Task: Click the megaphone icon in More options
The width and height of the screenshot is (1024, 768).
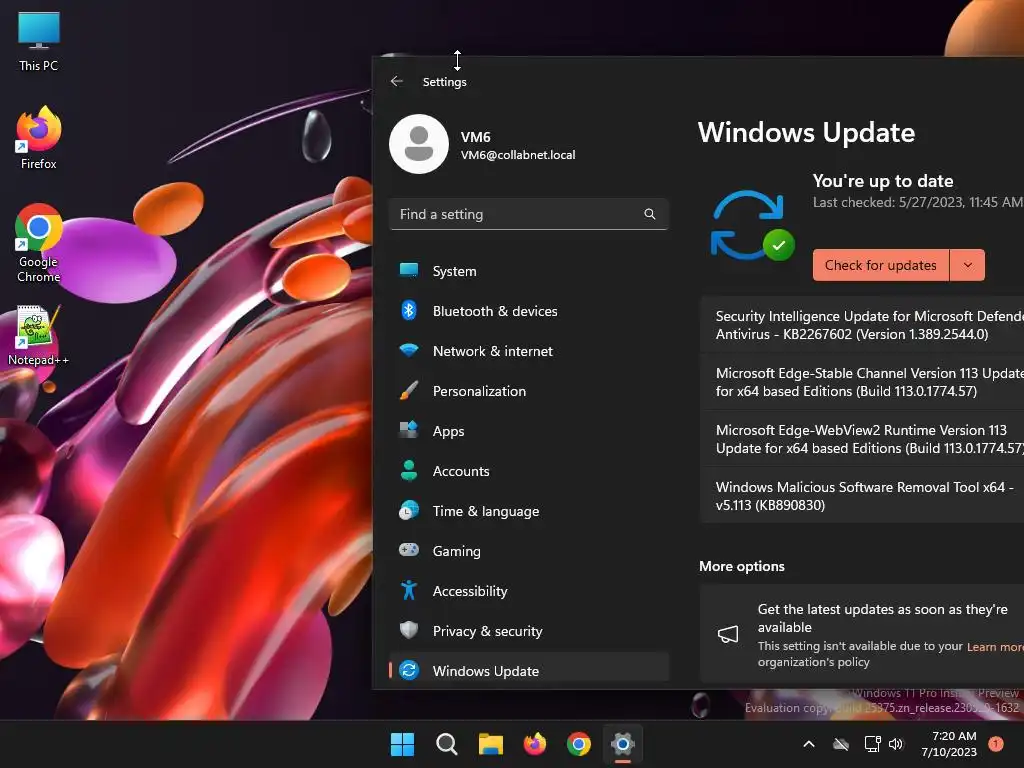Action: pos(728,633)
